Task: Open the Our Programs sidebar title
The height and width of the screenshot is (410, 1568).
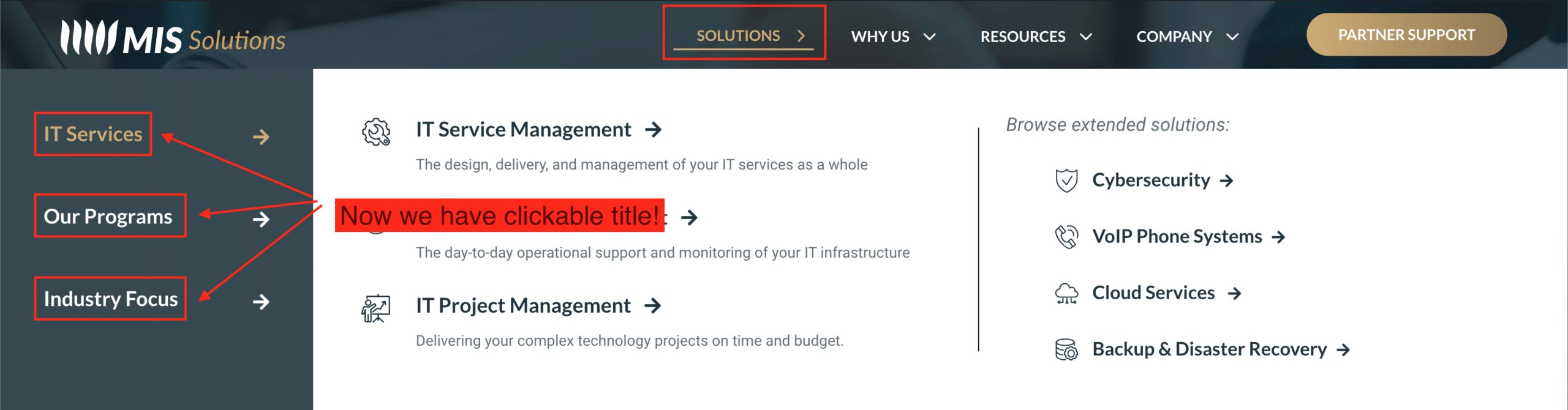Action: (108, 216)
